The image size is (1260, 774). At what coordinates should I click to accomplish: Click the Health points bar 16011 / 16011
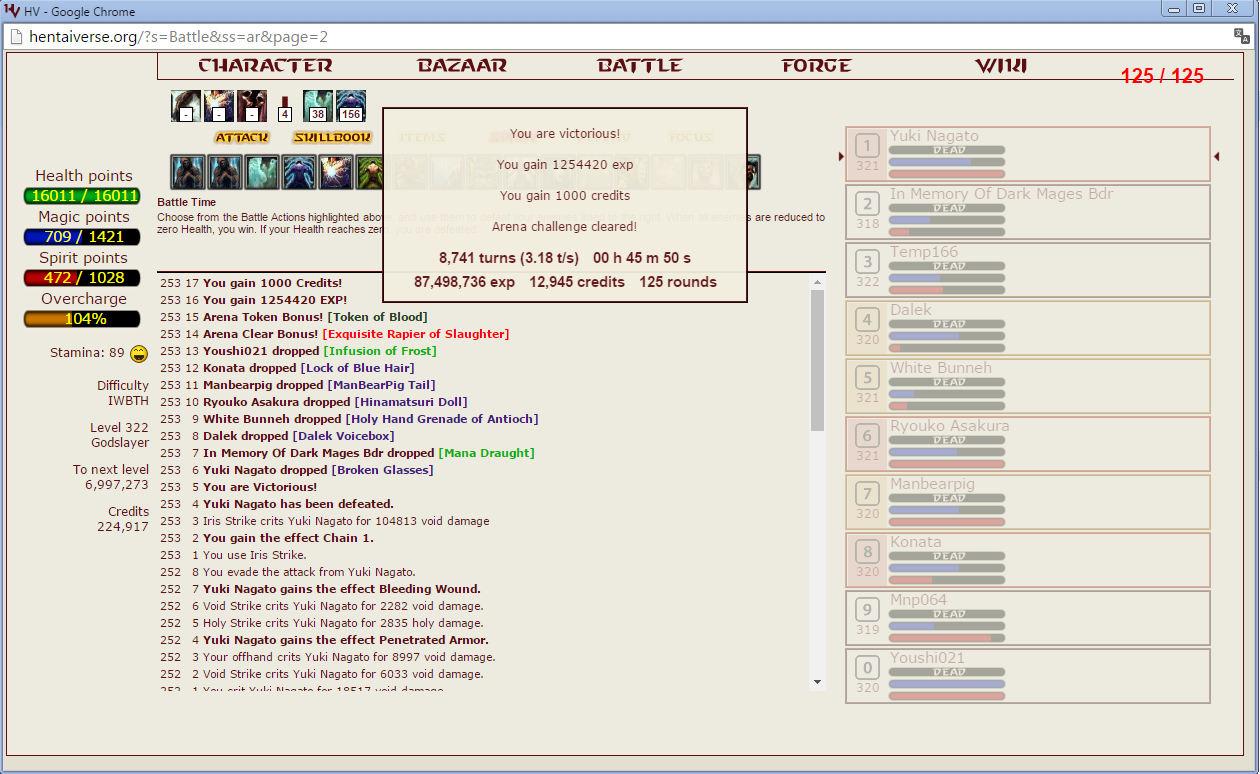82,196
